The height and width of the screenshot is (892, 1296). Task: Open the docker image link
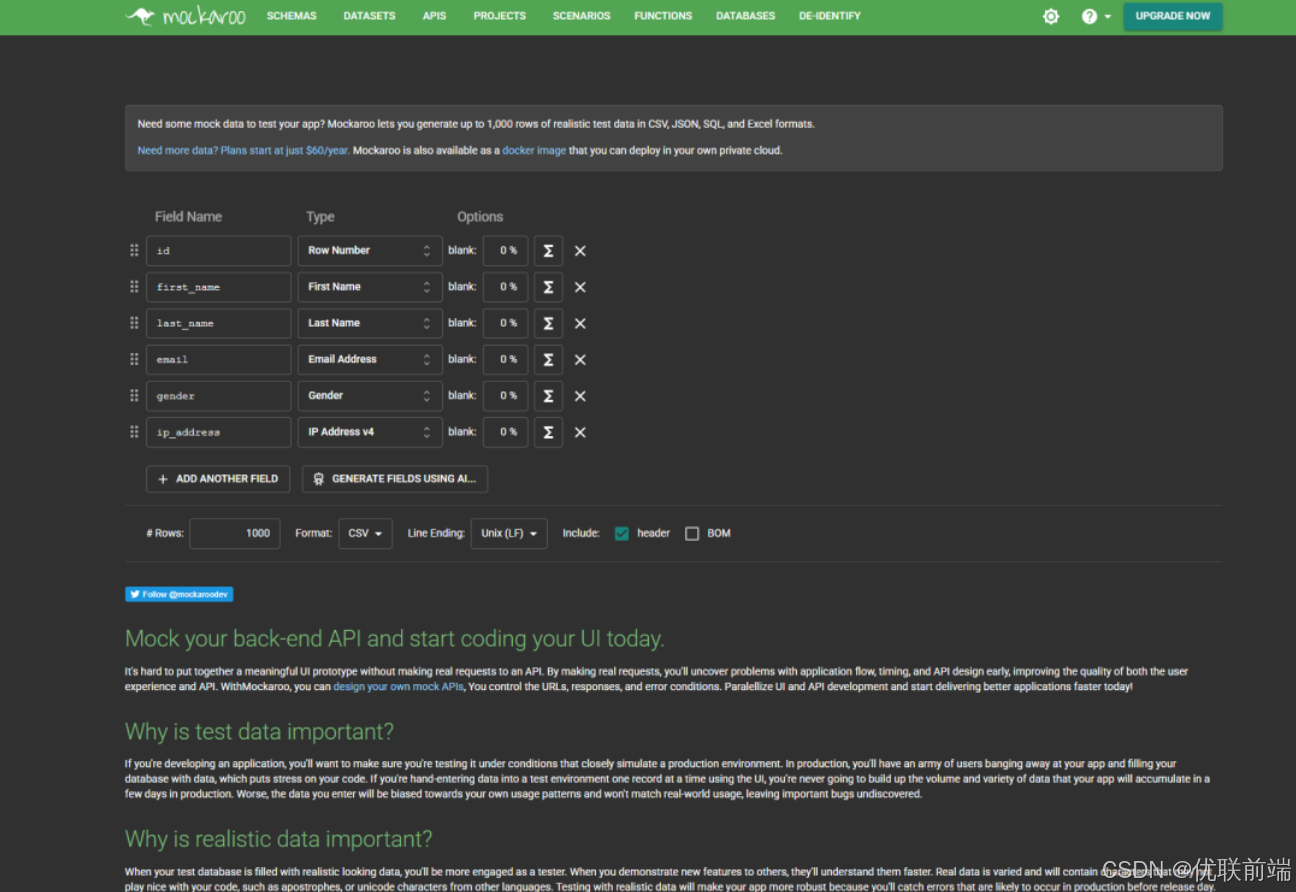pos(534,151)
